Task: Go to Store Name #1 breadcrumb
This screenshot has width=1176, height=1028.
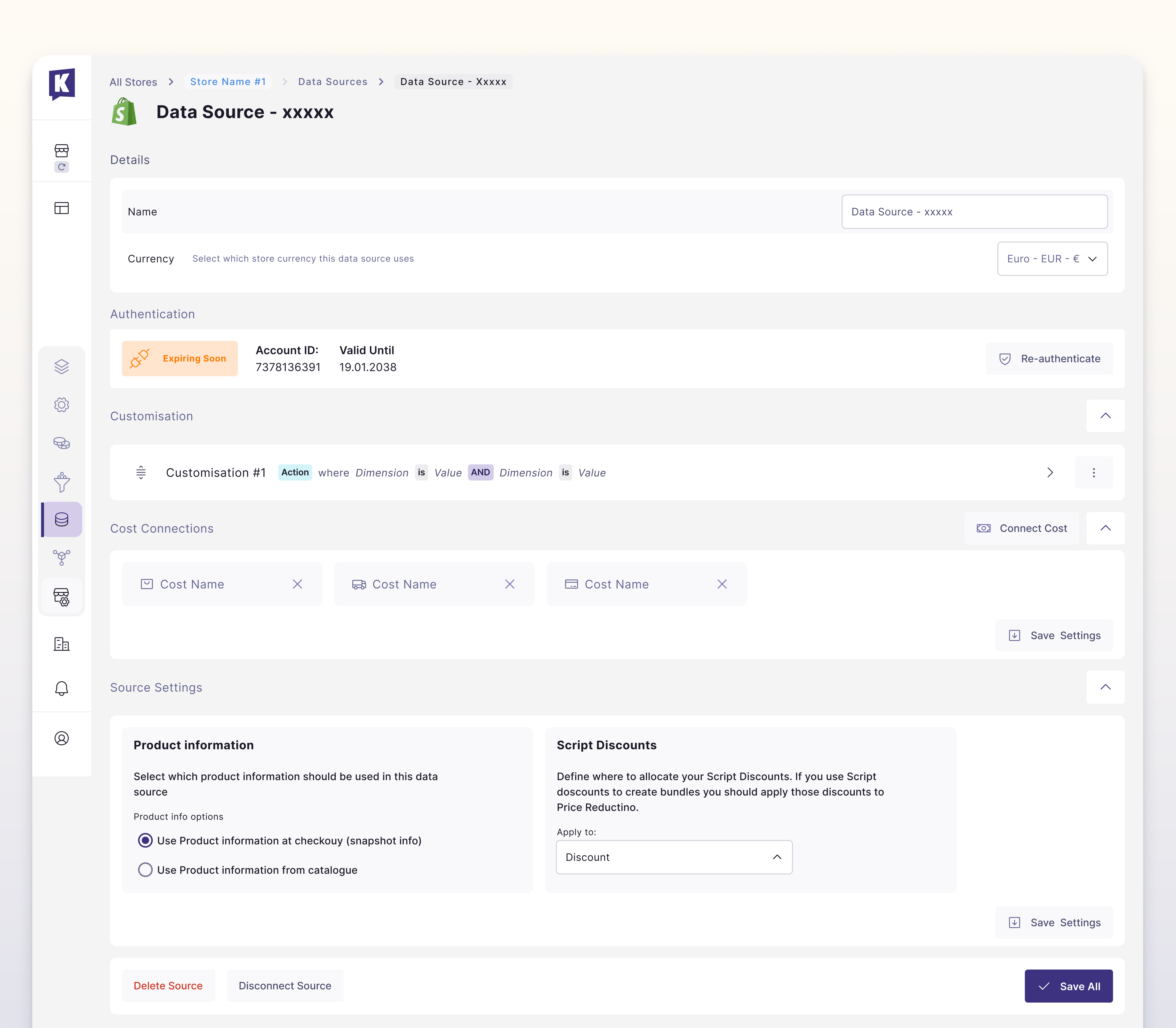Action: point(228,81)
